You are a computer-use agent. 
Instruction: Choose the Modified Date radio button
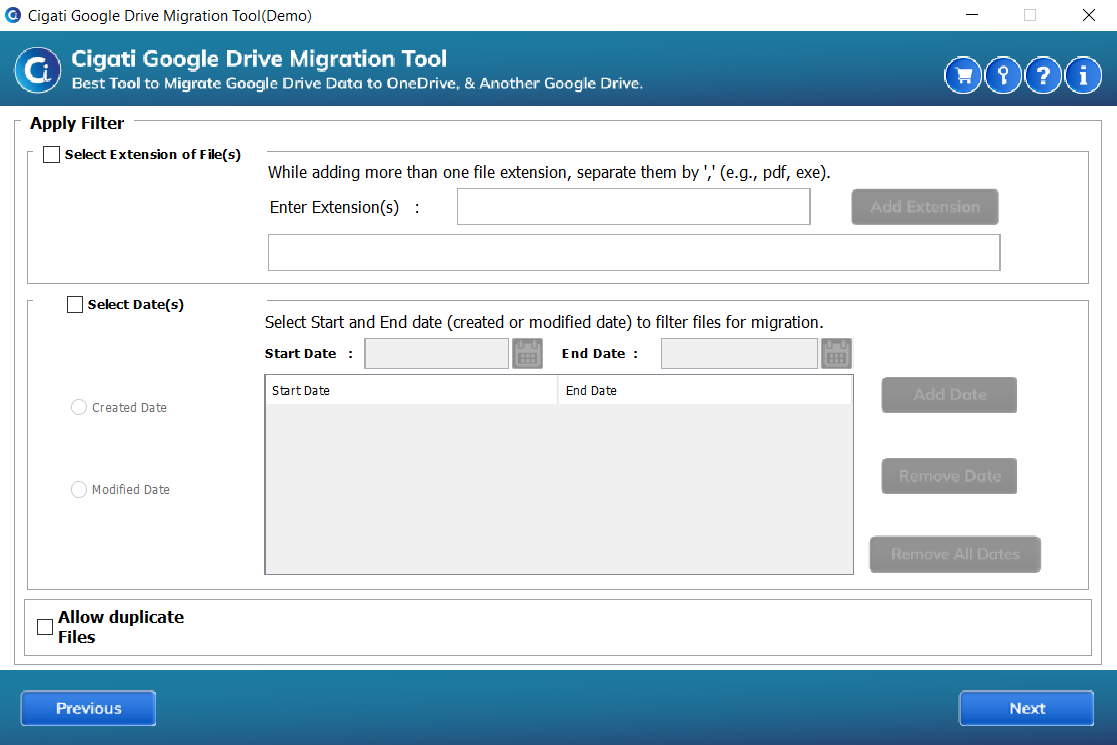pos(79,489)
